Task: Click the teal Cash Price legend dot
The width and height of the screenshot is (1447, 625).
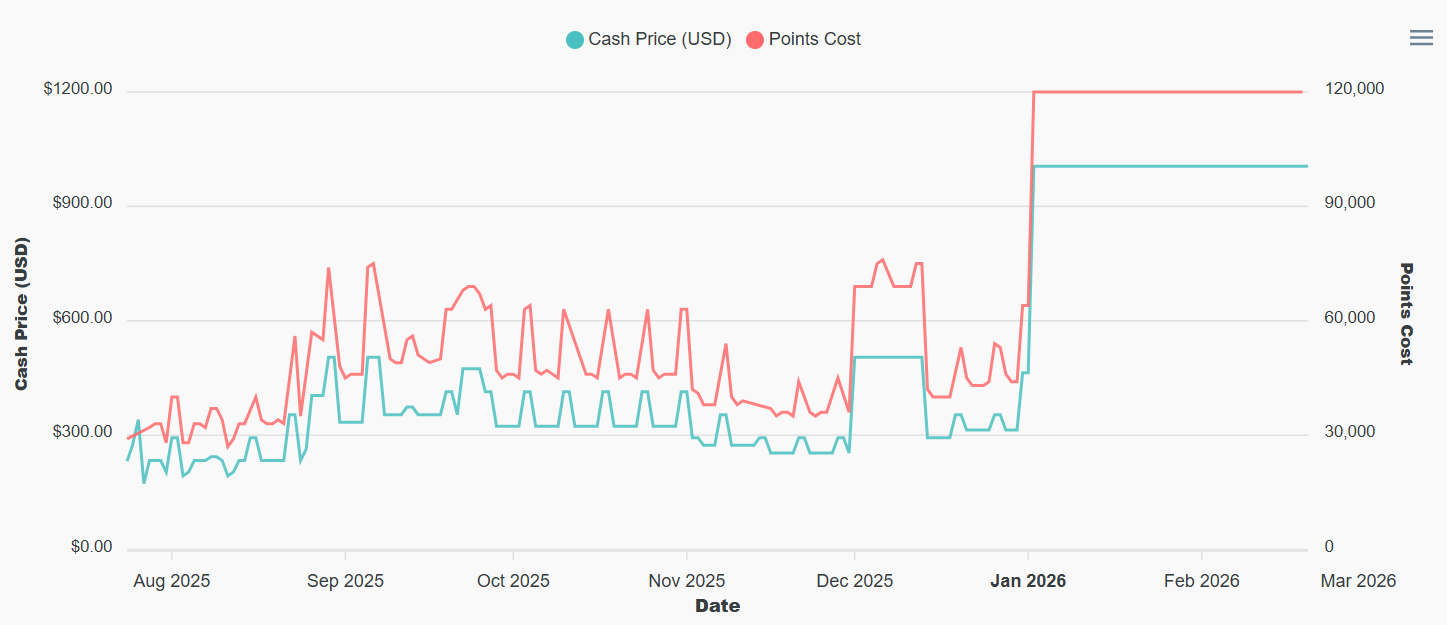Action: 575,40
